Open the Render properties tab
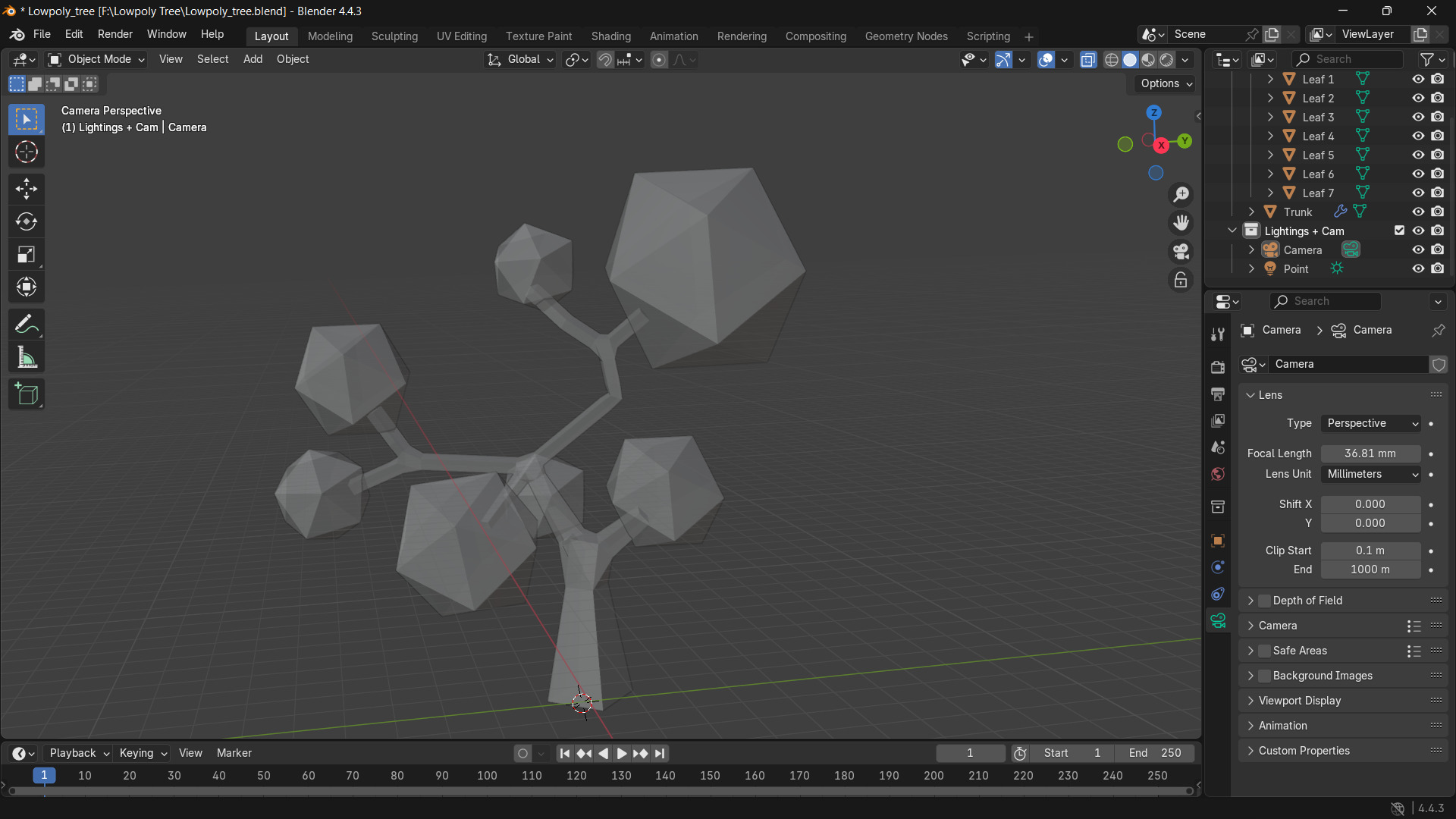This screenshot has width=1456, height=819. 1218,367
